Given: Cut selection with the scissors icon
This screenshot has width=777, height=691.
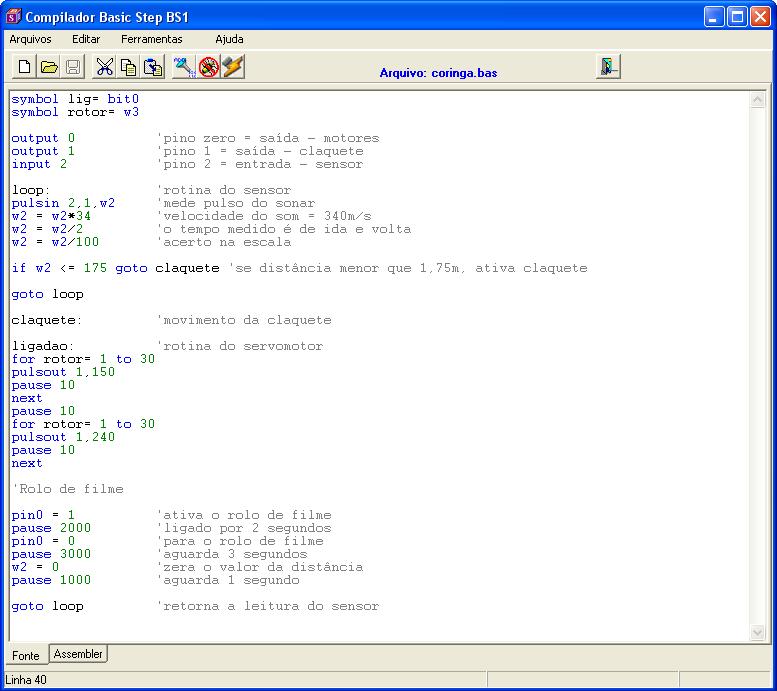Looking at the screenshot, I should (104, 66).
